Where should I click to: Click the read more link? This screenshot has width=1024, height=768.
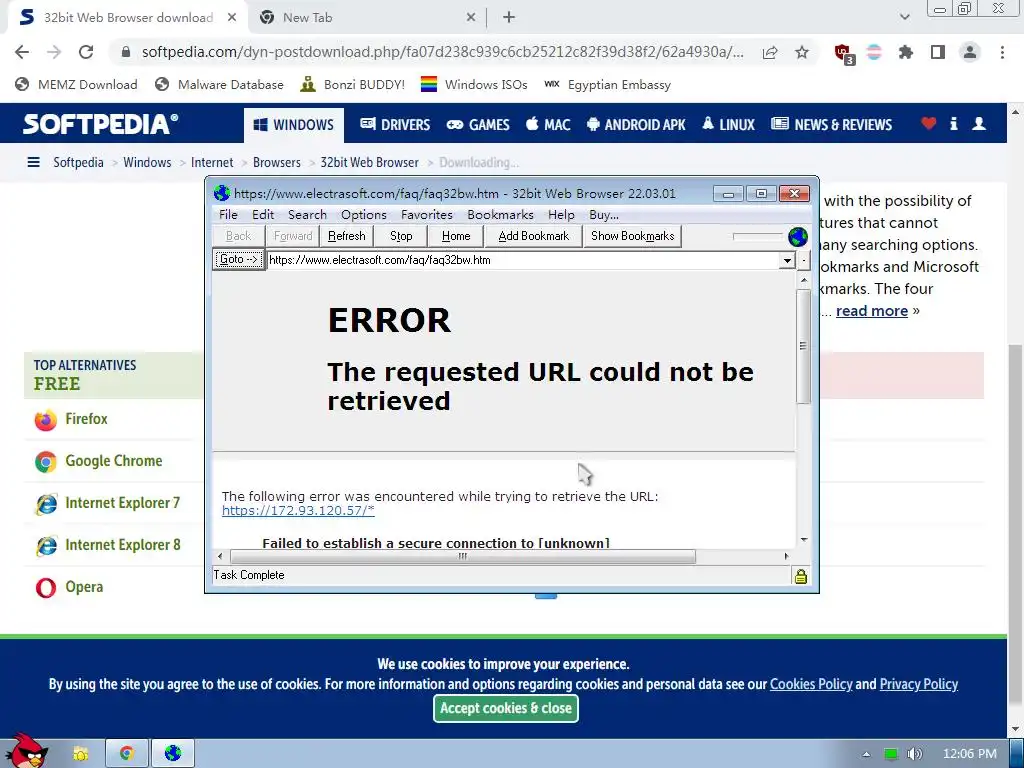pos(872,311)
